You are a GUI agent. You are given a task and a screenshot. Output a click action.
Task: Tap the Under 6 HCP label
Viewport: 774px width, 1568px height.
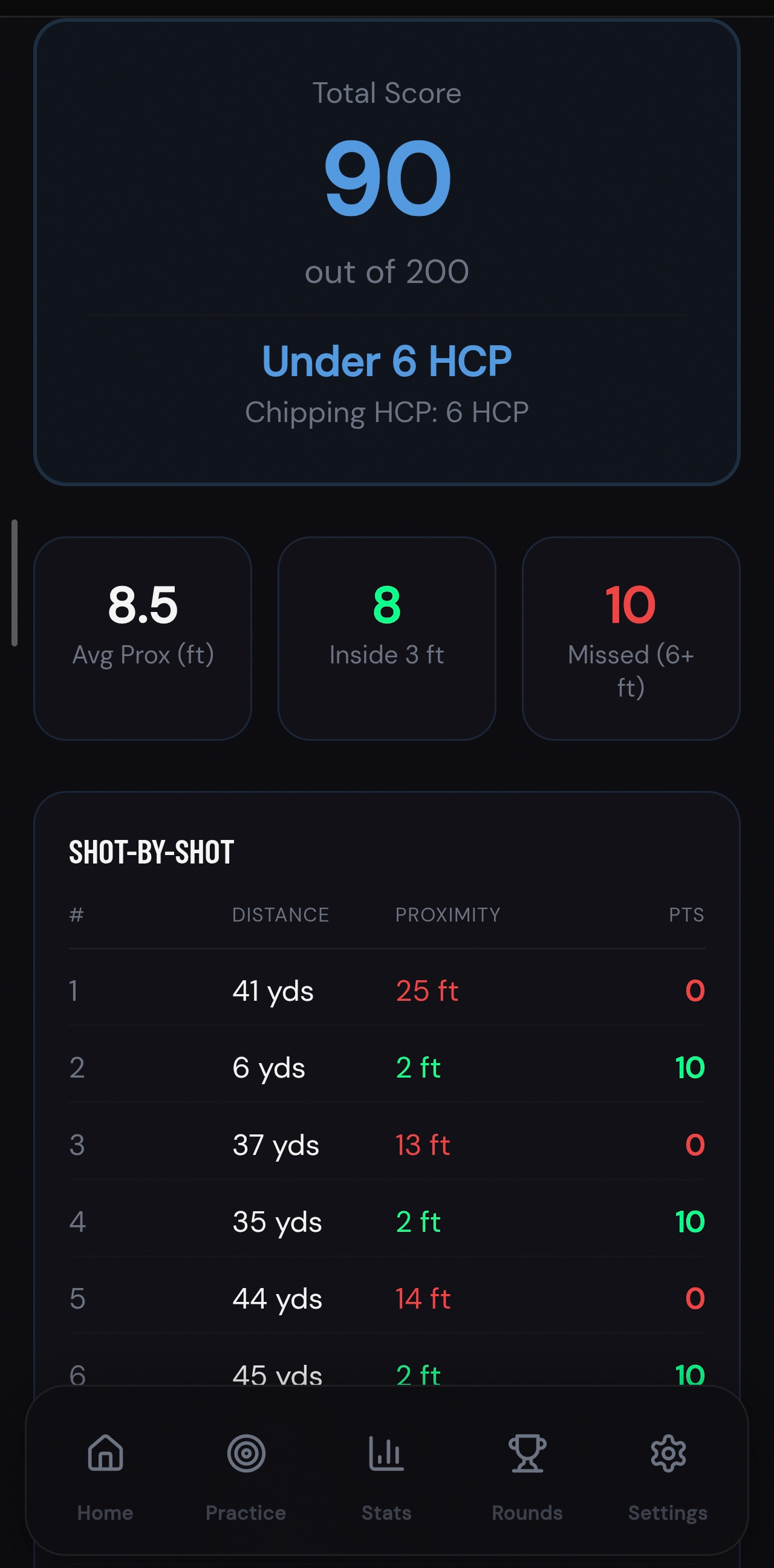tap(387, 360)
